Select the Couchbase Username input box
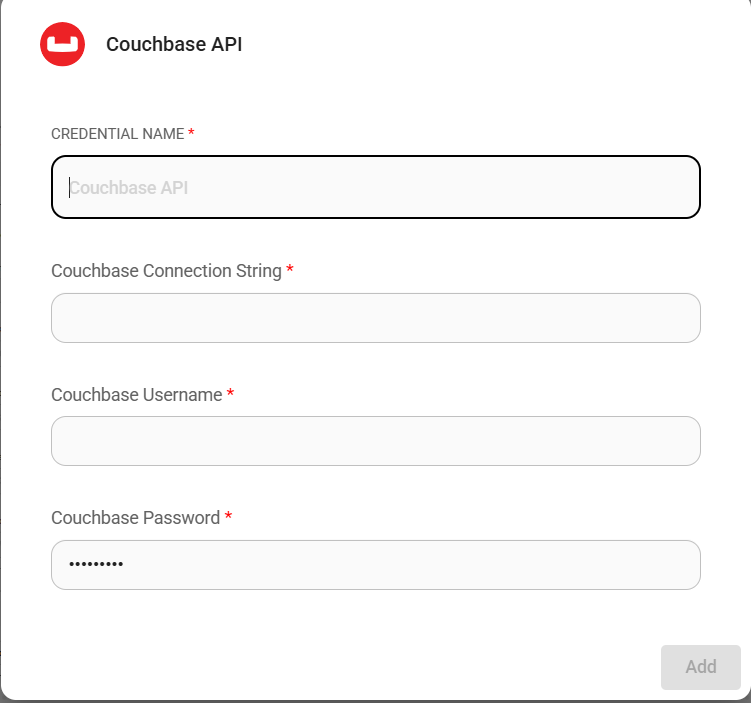The width and height of the screenshot is (751, 703). [375, 441]
